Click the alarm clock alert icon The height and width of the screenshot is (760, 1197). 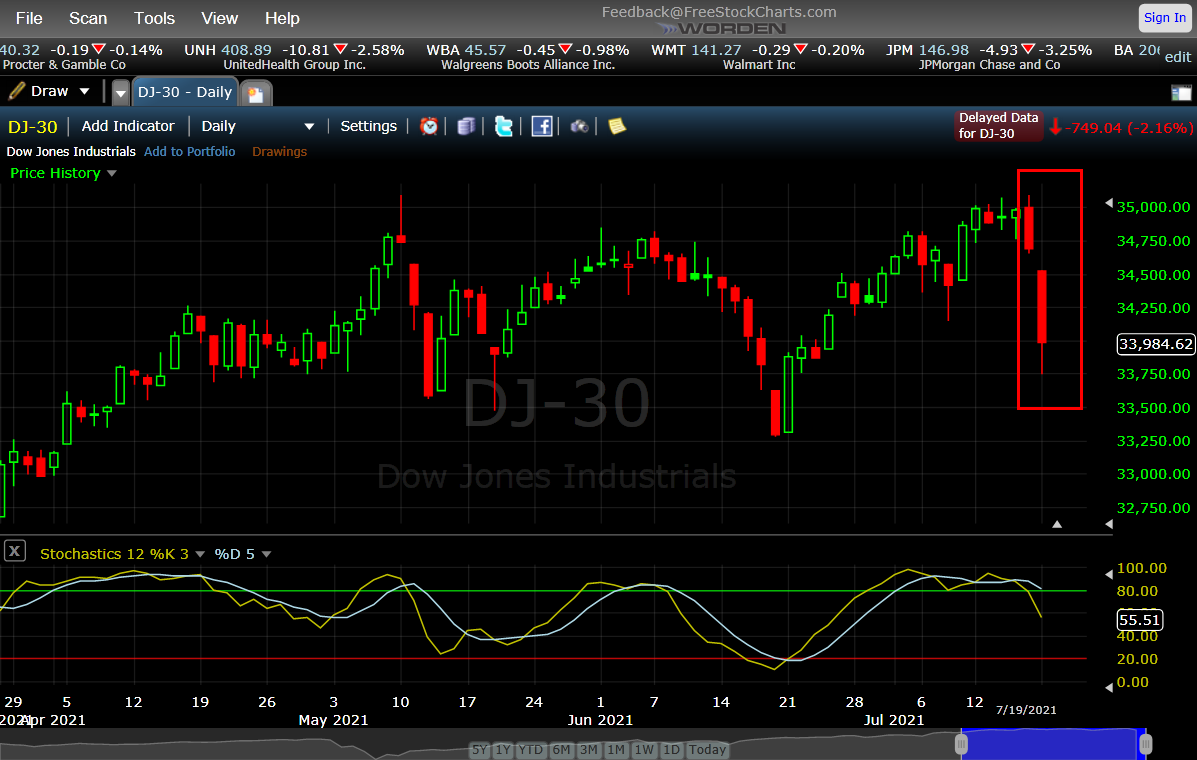click(x=429, y=126)
